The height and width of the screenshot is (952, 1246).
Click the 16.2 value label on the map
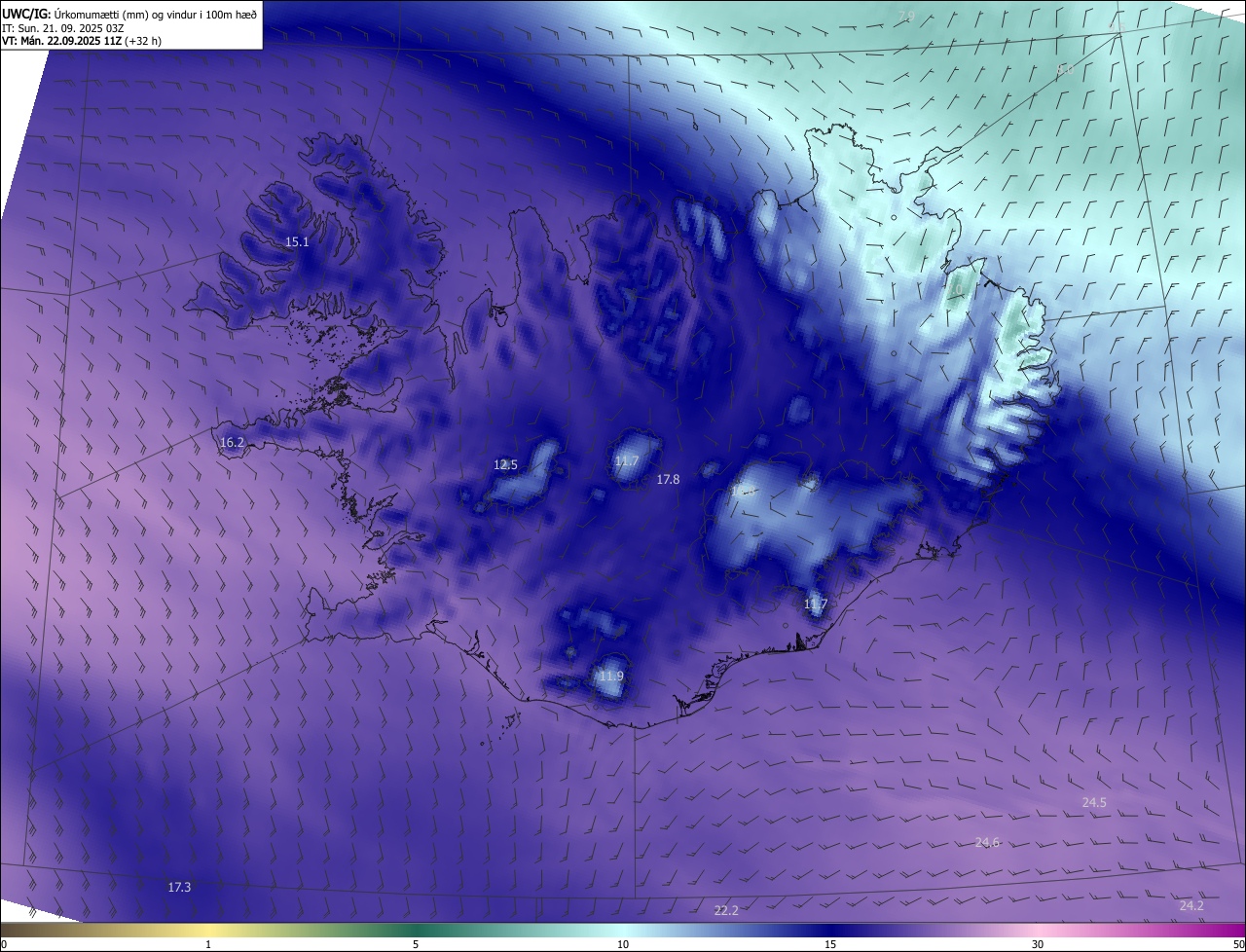click(x=232, y=443)
